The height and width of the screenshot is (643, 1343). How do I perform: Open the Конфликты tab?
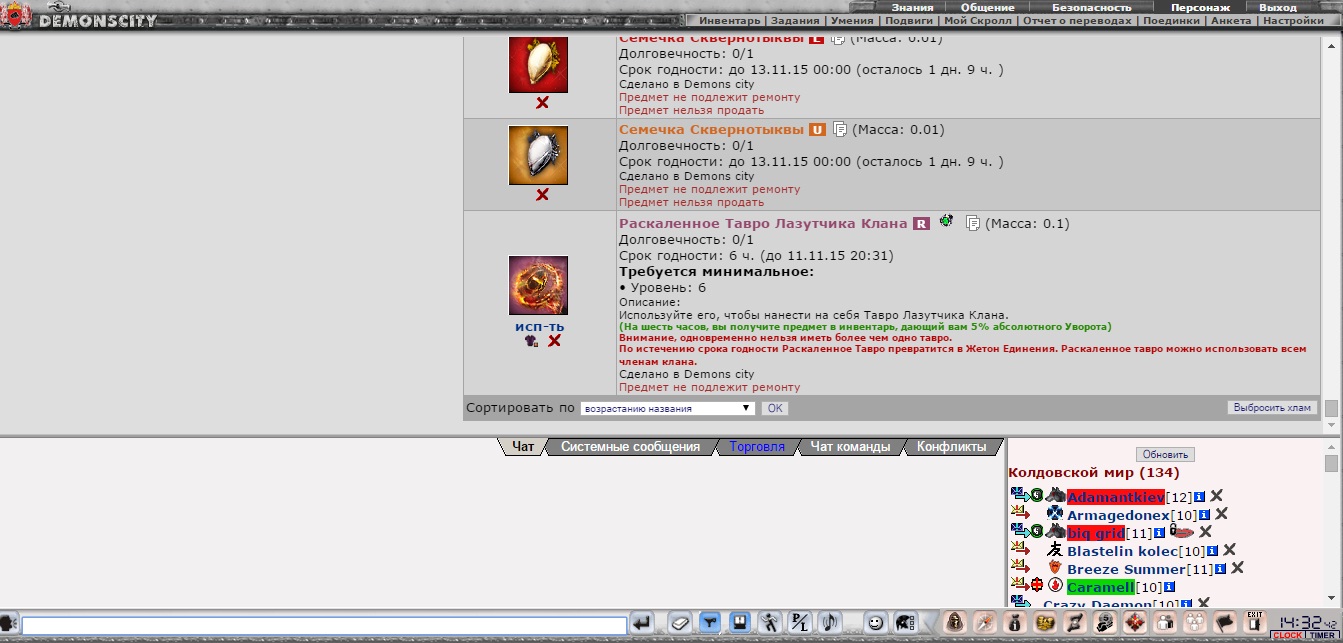point(952,447)
